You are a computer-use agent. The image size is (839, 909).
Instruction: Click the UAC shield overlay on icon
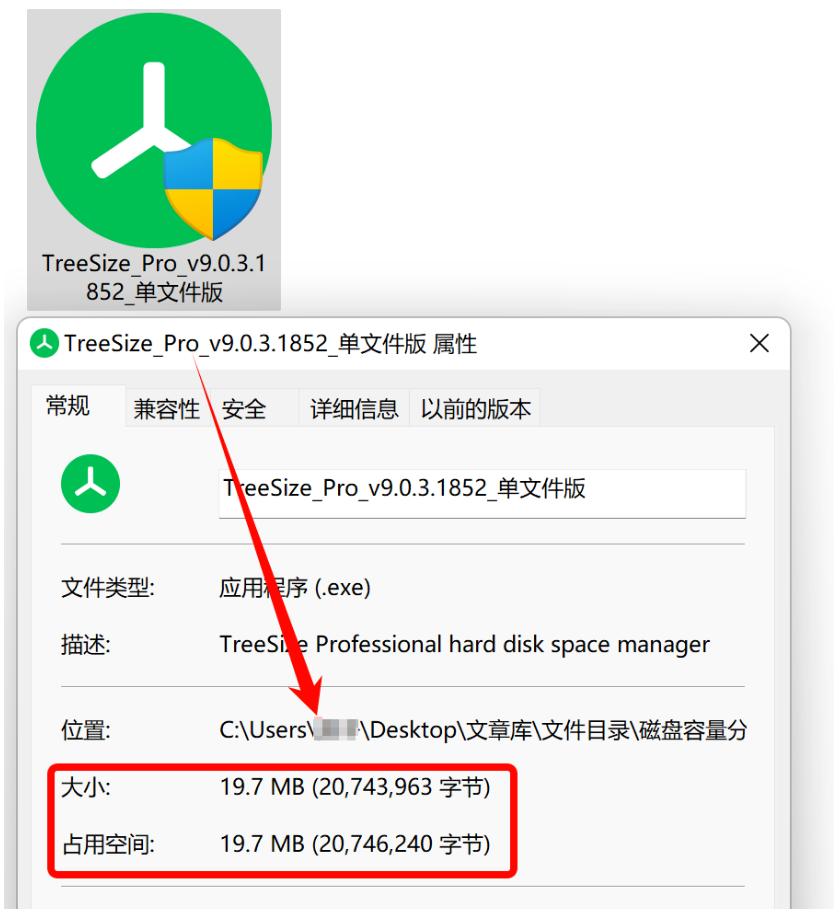[213, 189]
